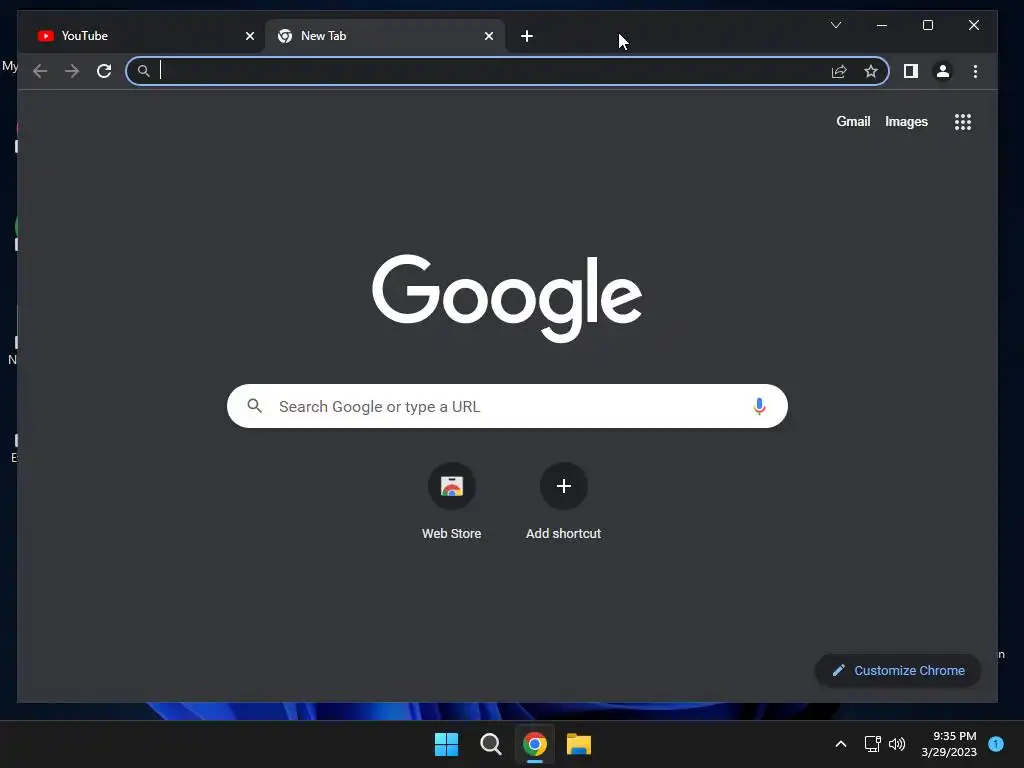Screen dimensions: 1024x768
Task: Switch to the YouTube tab
Action: [x=144, y=36]
